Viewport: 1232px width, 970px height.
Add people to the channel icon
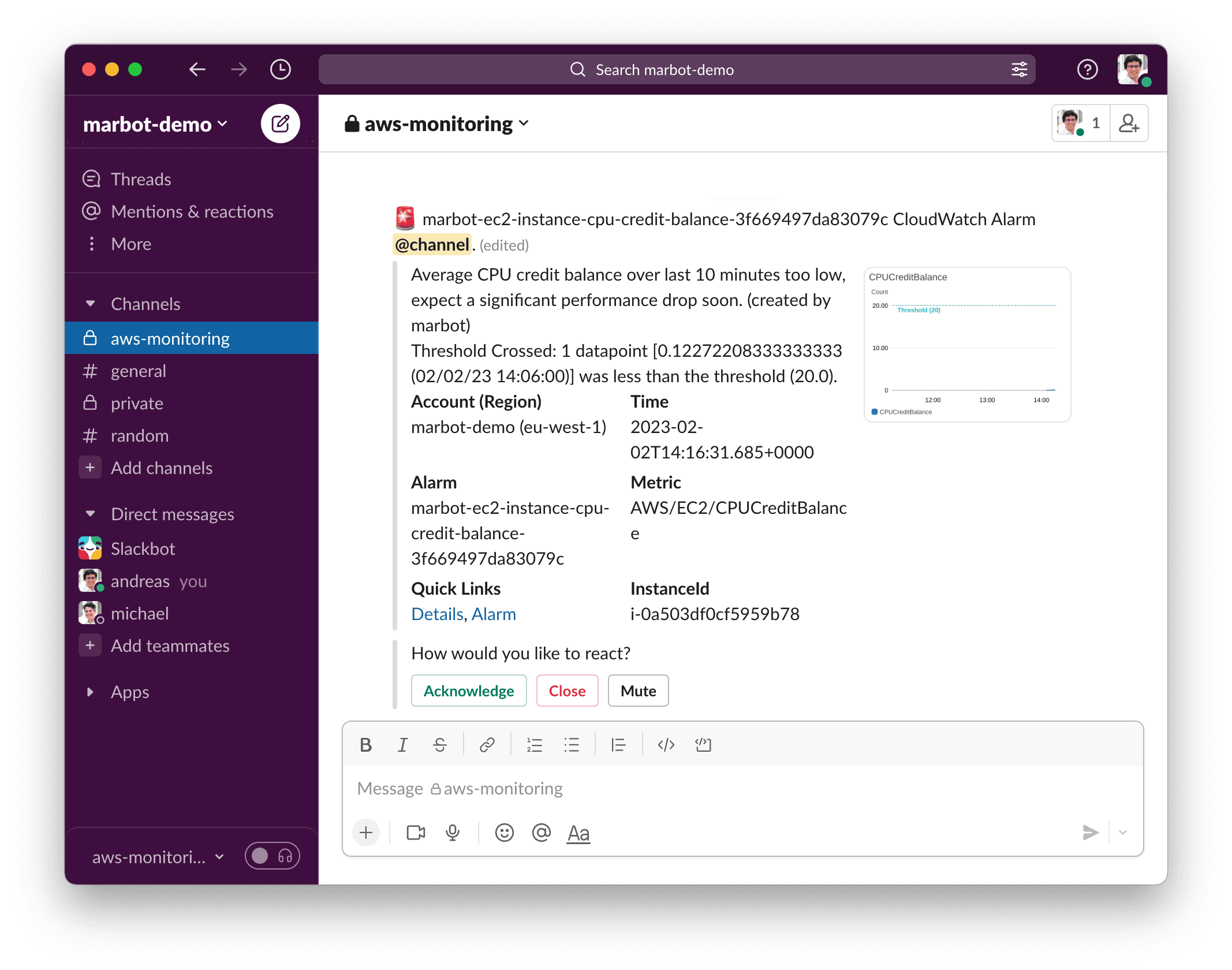click(x=1129, y=124)
